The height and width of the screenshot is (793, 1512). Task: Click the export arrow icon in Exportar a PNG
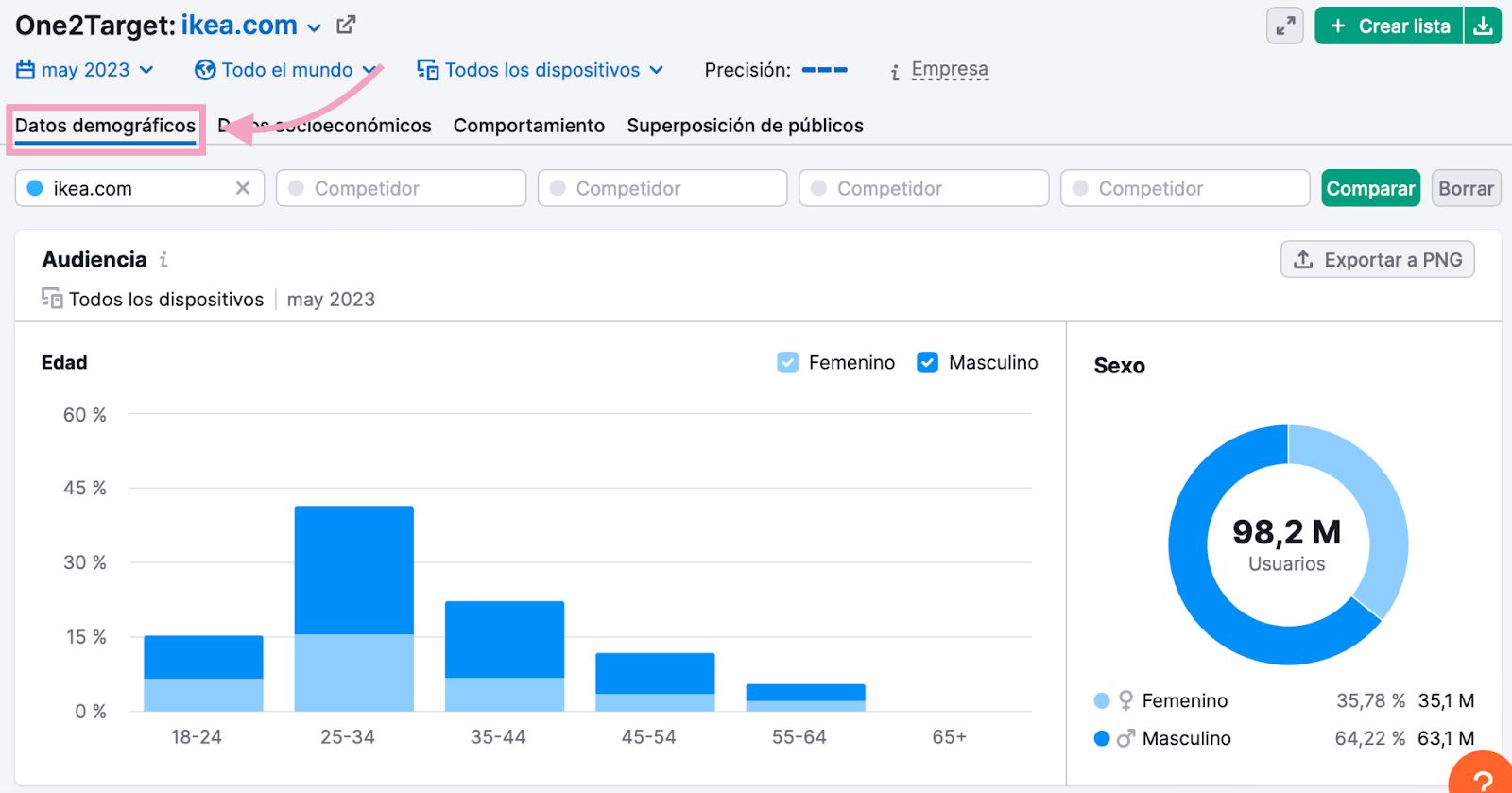click(x=1303, y=259)
